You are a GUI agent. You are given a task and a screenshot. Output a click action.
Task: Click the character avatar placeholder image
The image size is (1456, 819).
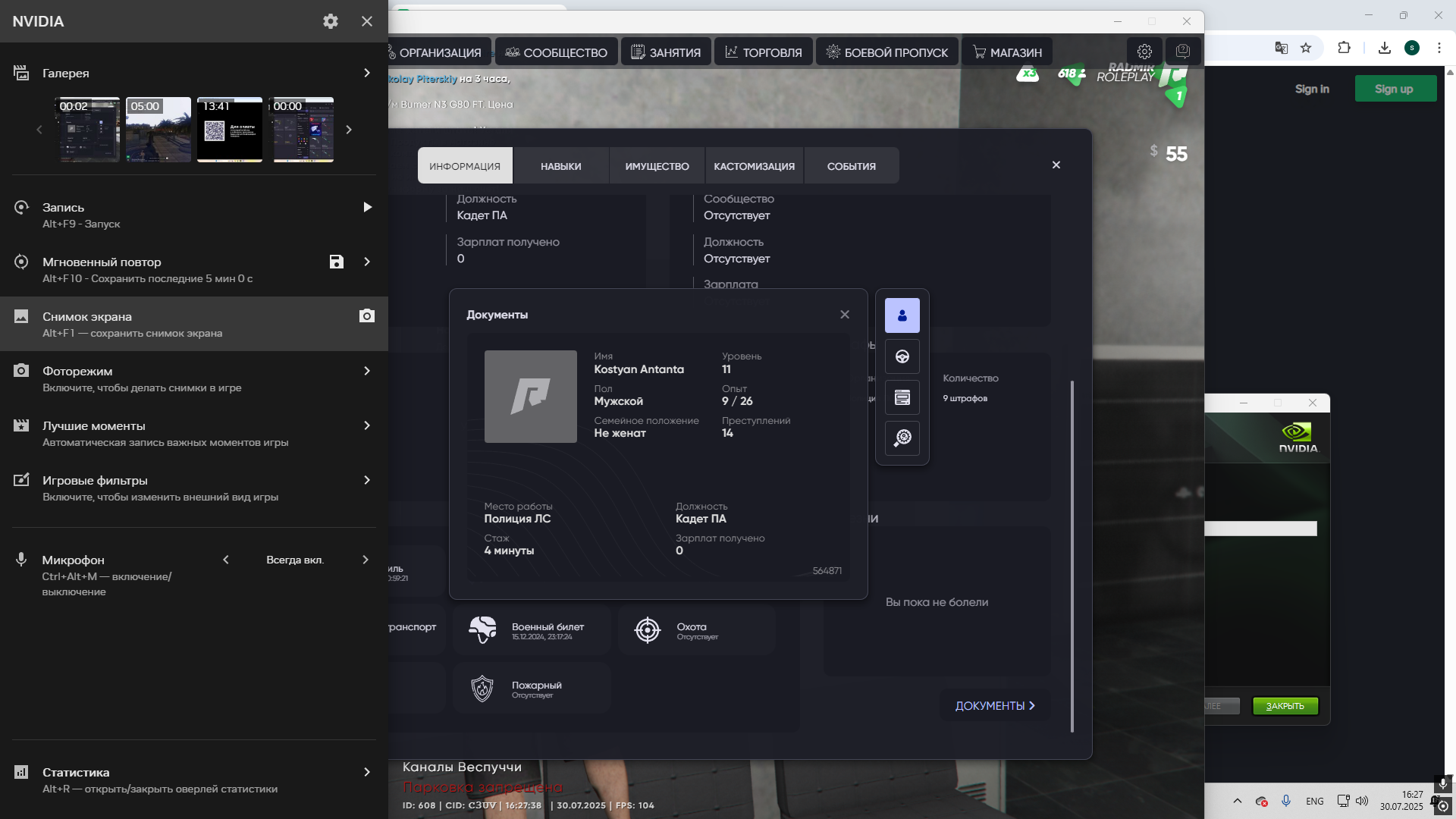click(x=531, y=397)
